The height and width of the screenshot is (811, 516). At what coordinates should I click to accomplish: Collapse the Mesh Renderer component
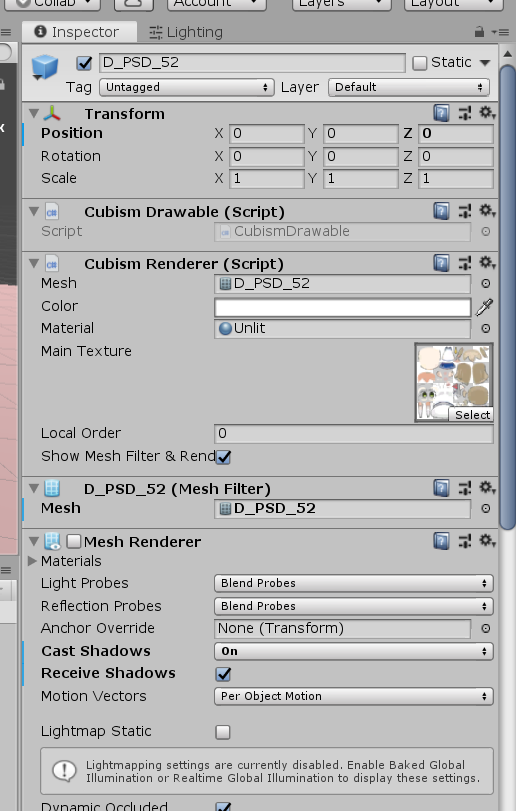(34, 541)
